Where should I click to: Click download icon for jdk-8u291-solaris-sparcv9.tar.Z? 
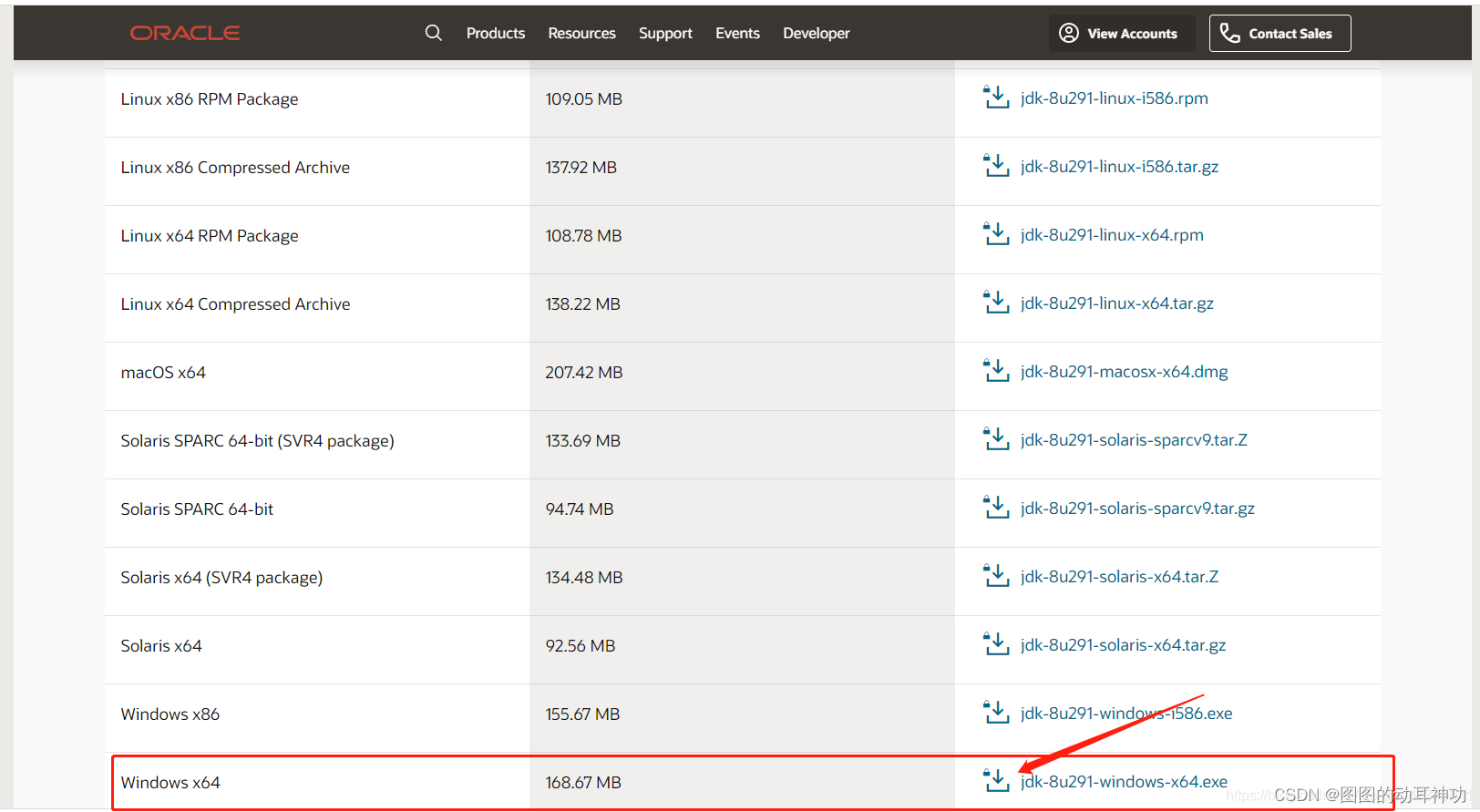coord(996,438)
